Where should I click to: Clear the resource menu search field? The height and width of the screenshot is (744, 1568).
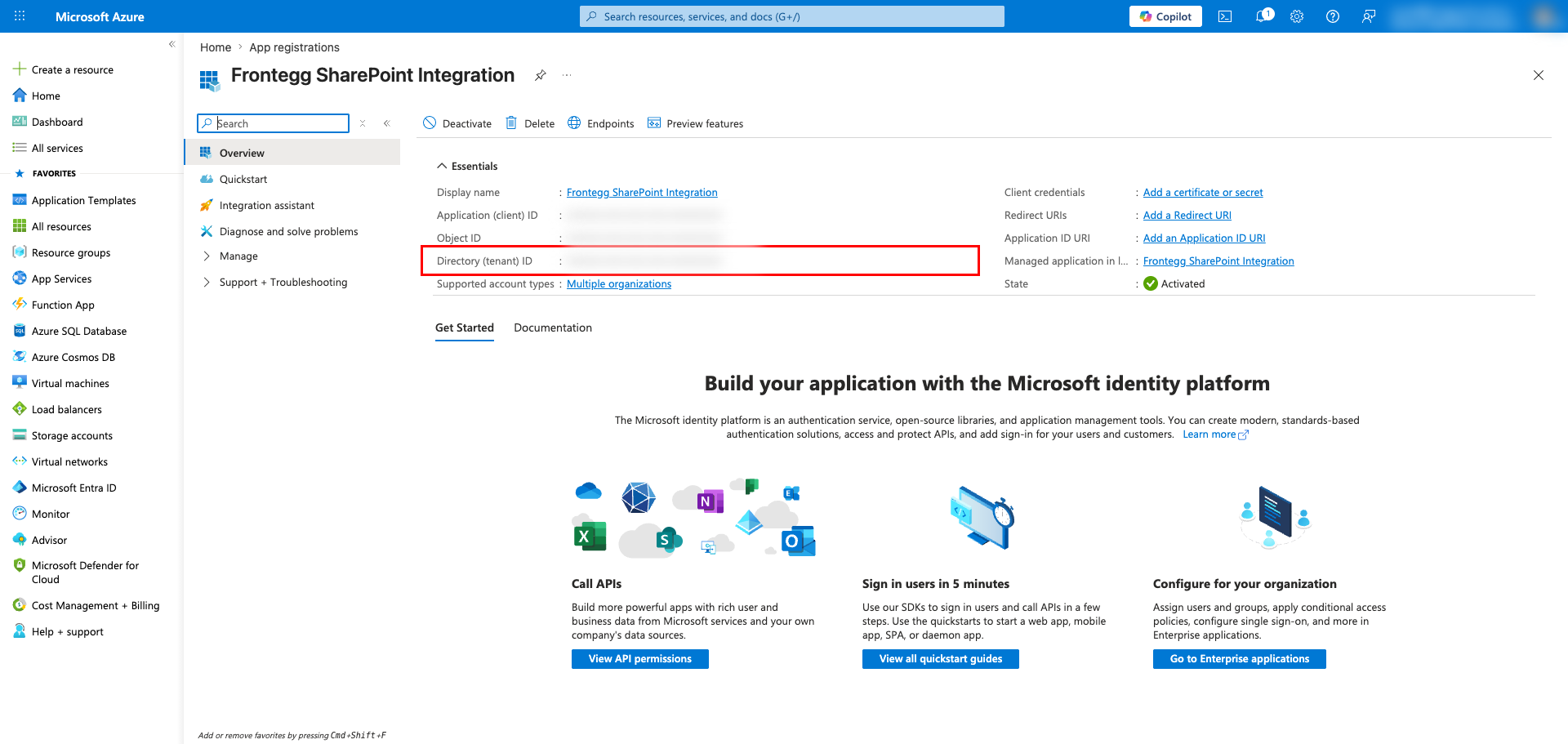click(363, 123)
